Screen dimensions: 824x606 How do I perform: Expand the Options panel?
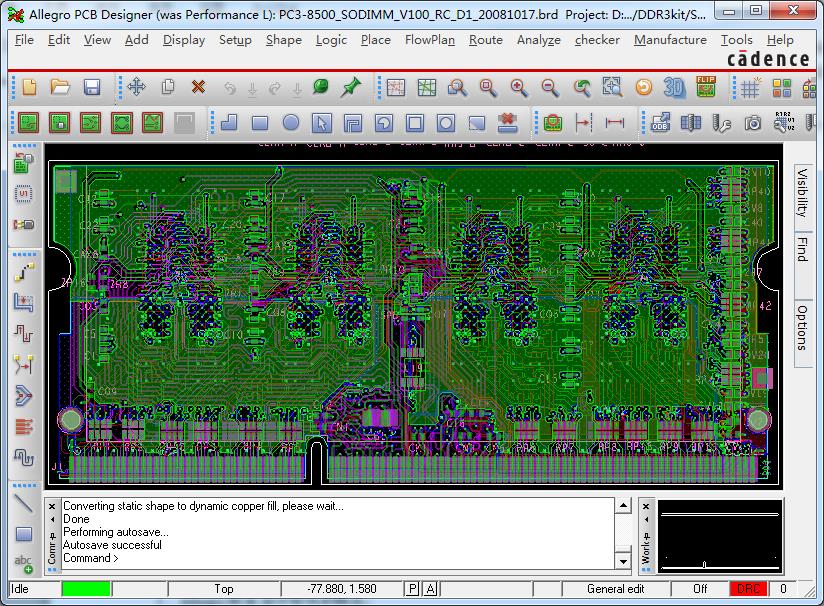803,332
